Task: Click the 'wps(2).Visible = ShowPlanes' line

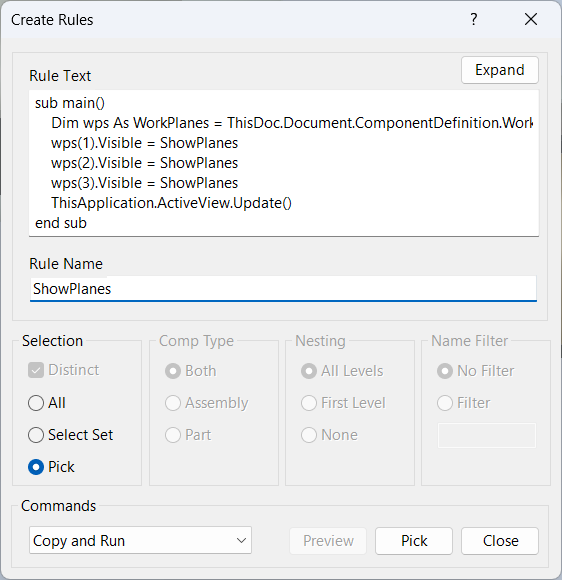Action: (x=144, y=163)
